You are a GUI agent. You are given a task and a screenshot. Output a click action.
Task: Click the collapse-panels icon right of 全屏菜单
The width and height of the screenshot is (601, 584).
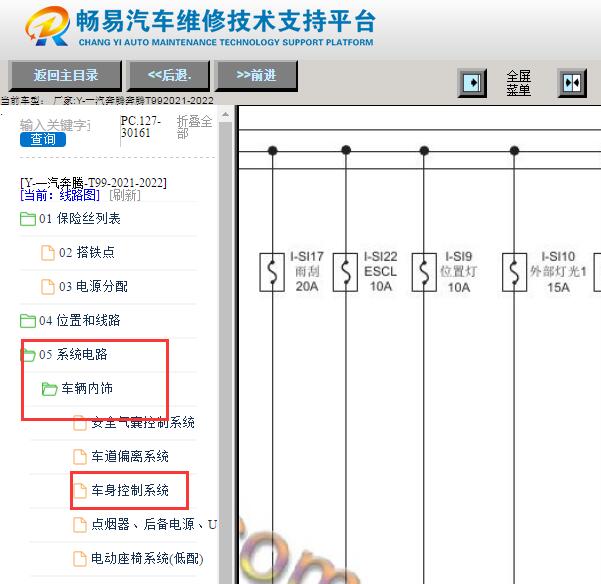point(572,83)
